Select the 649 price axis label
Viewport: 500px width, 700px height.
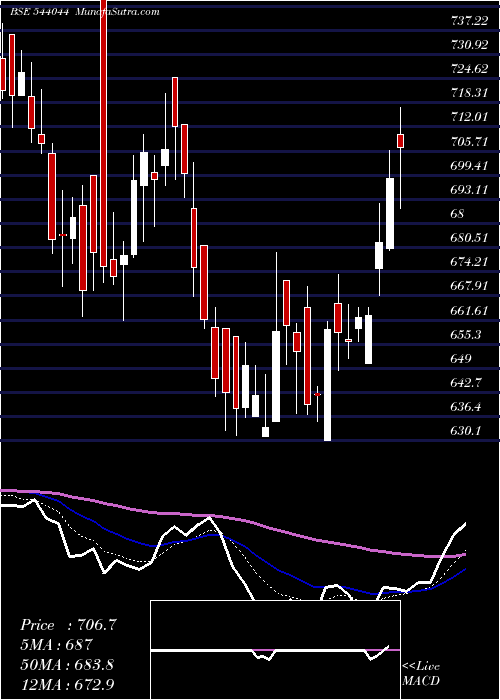coord(461,359)
